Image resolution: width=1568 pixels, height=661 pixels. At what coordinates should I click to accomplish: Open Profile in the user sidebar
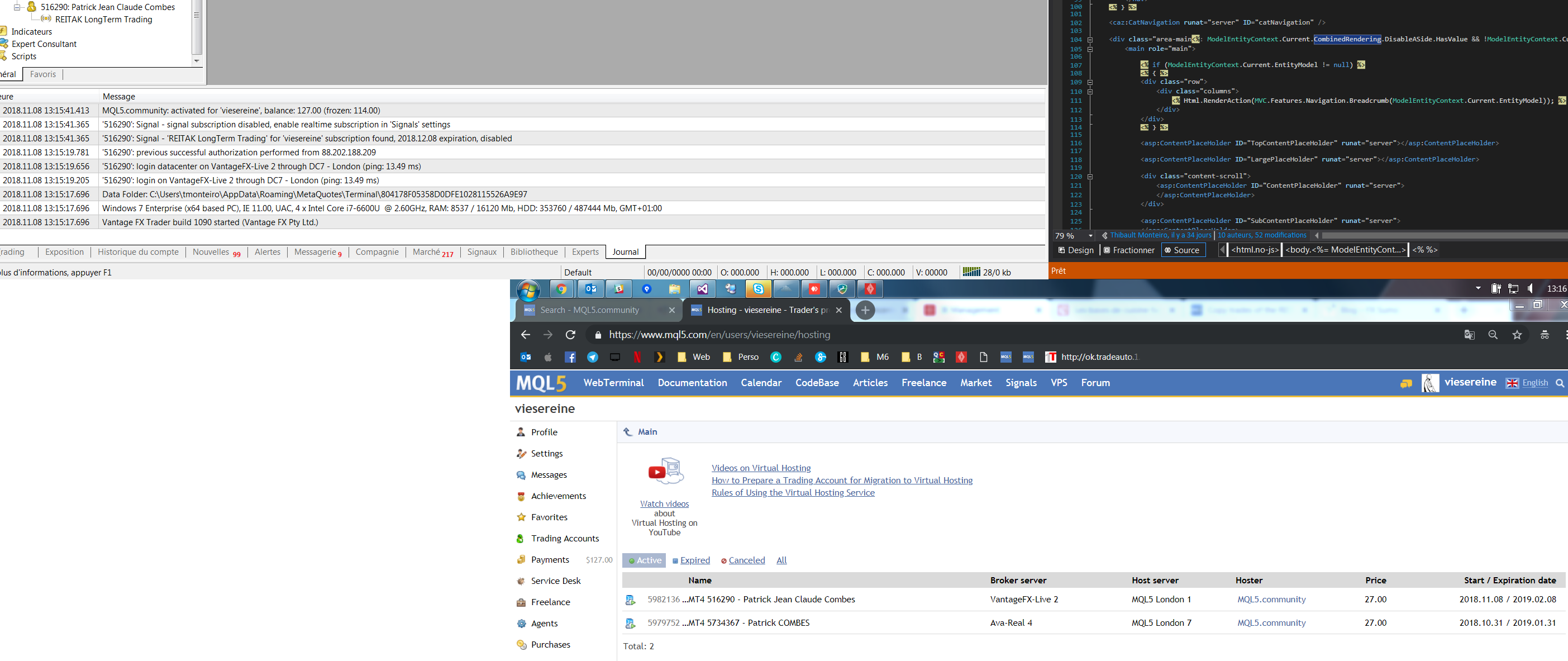tap(544, 432)
